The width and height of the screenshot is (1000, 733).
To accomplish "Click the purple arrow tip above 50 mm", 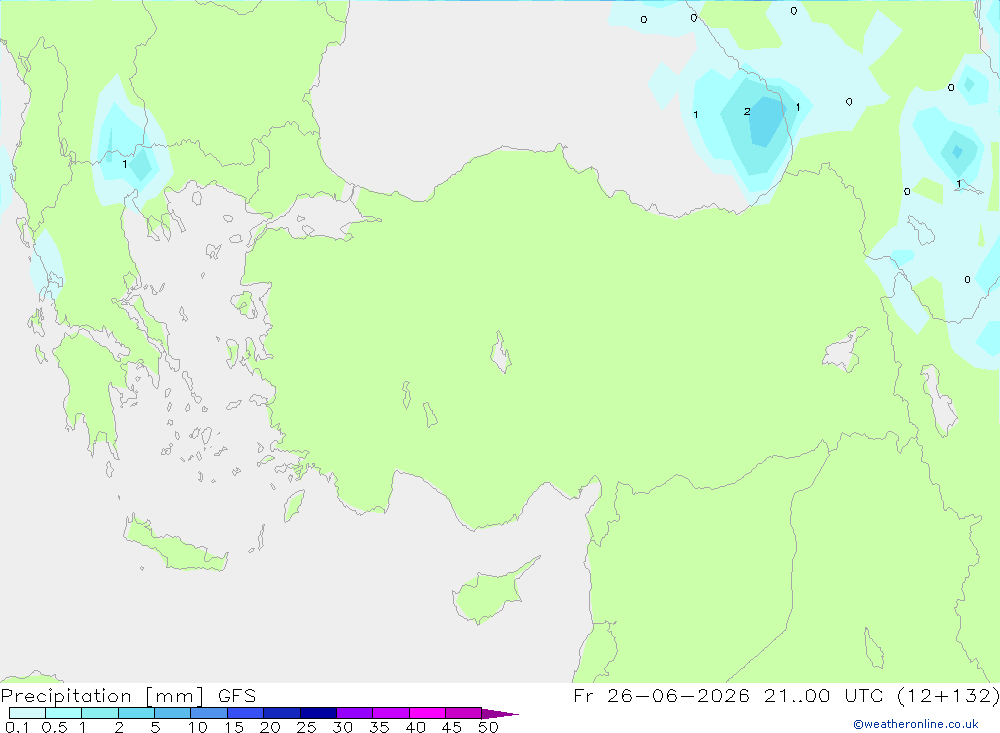I will 500,713.
